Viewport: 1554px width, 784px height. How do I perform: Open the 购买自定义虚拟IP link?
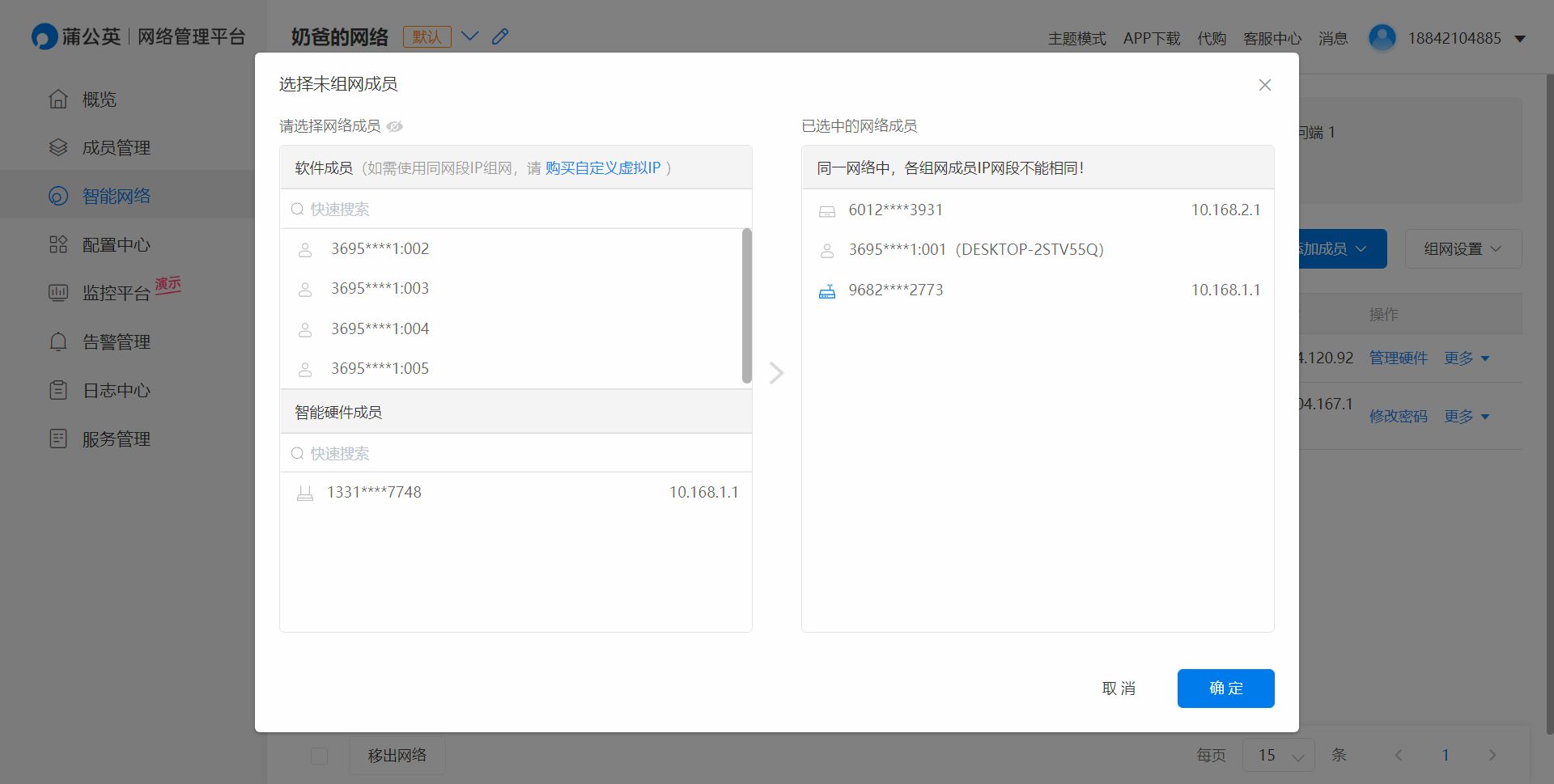(x=603, y=168)
